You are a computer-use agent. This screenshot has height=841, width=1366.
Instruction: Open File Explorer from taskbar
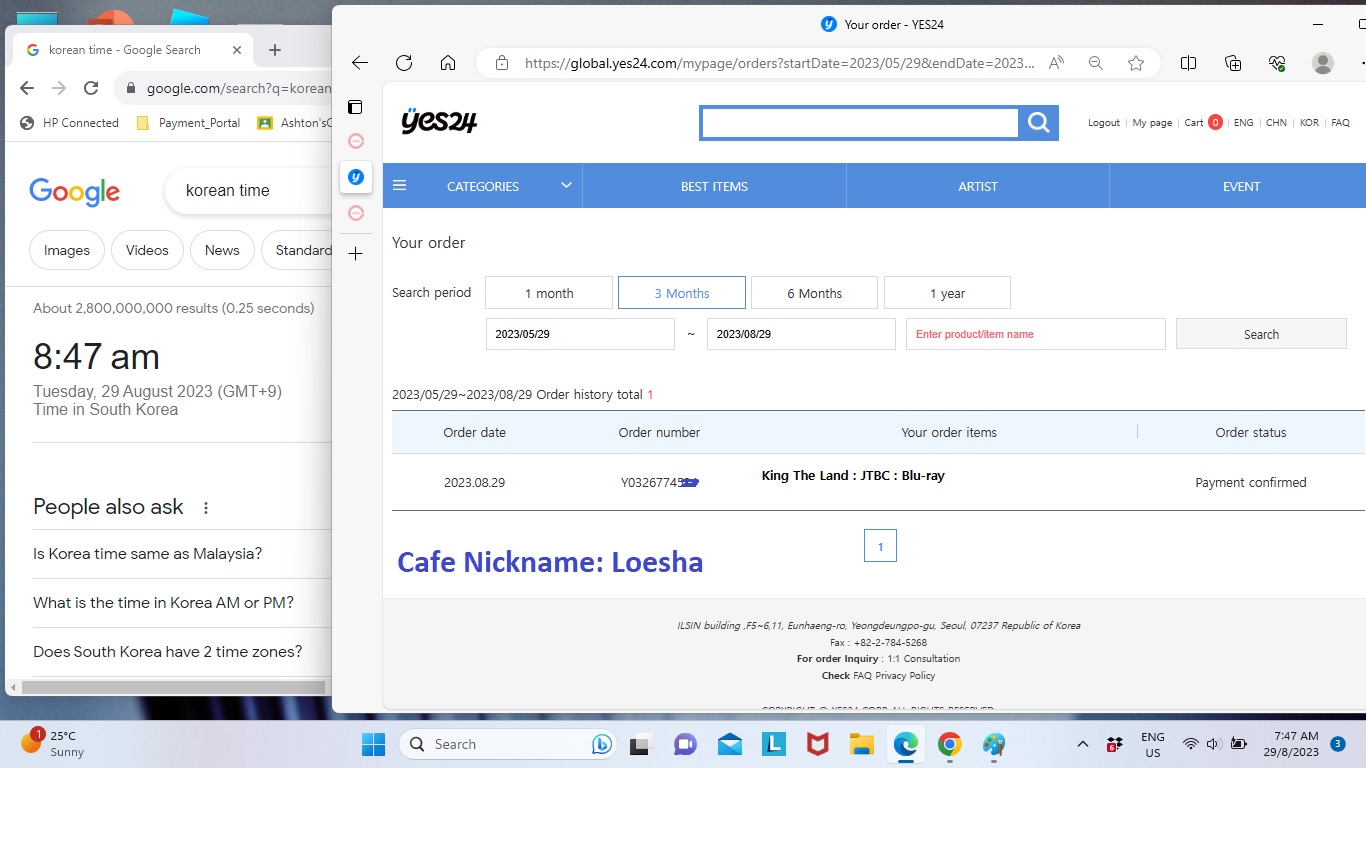click(861, 744)
